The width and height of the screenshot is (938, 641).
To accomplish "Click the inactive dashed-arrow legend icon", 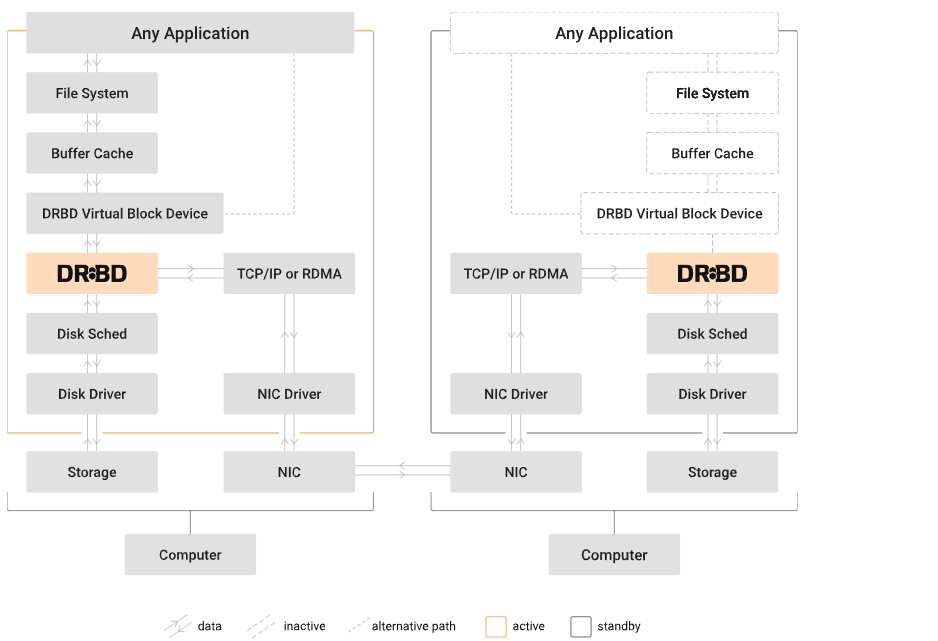I will click(x=262, y=627).
